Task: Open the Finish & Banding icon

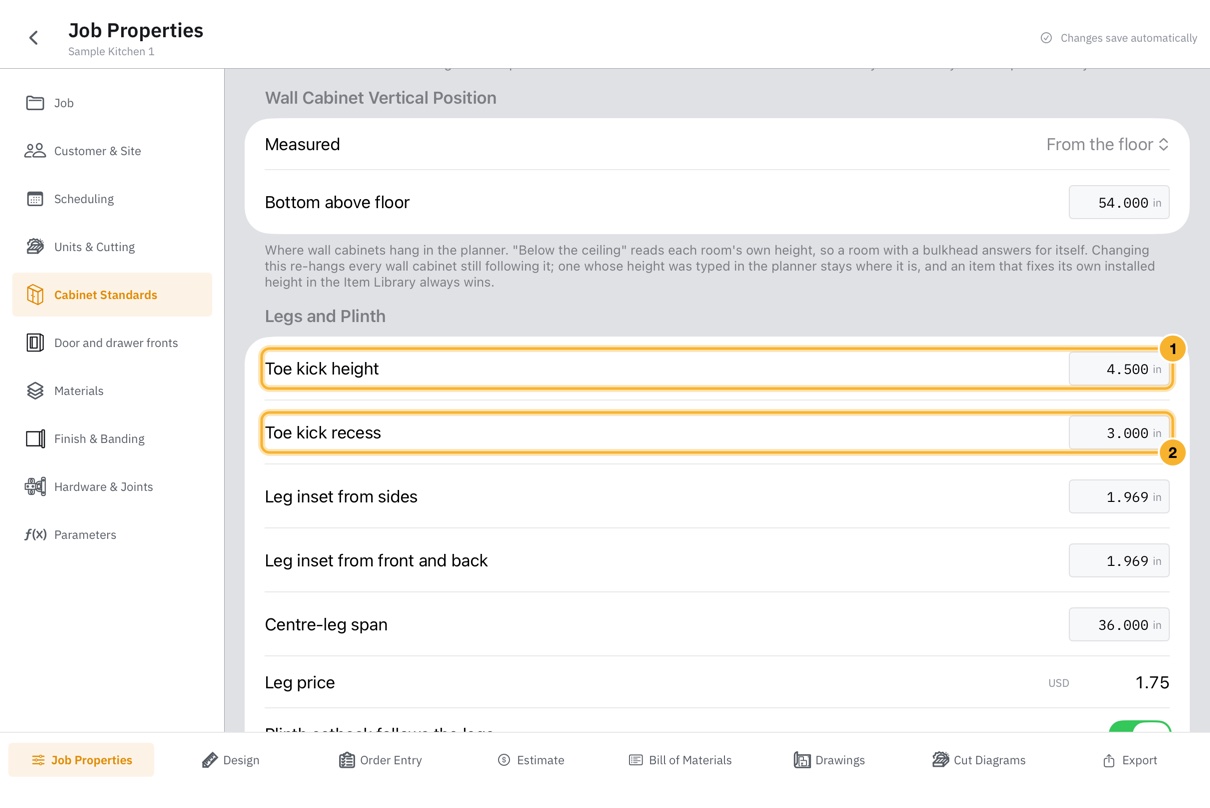Action: pyautogui.click(x=35, y=439)
